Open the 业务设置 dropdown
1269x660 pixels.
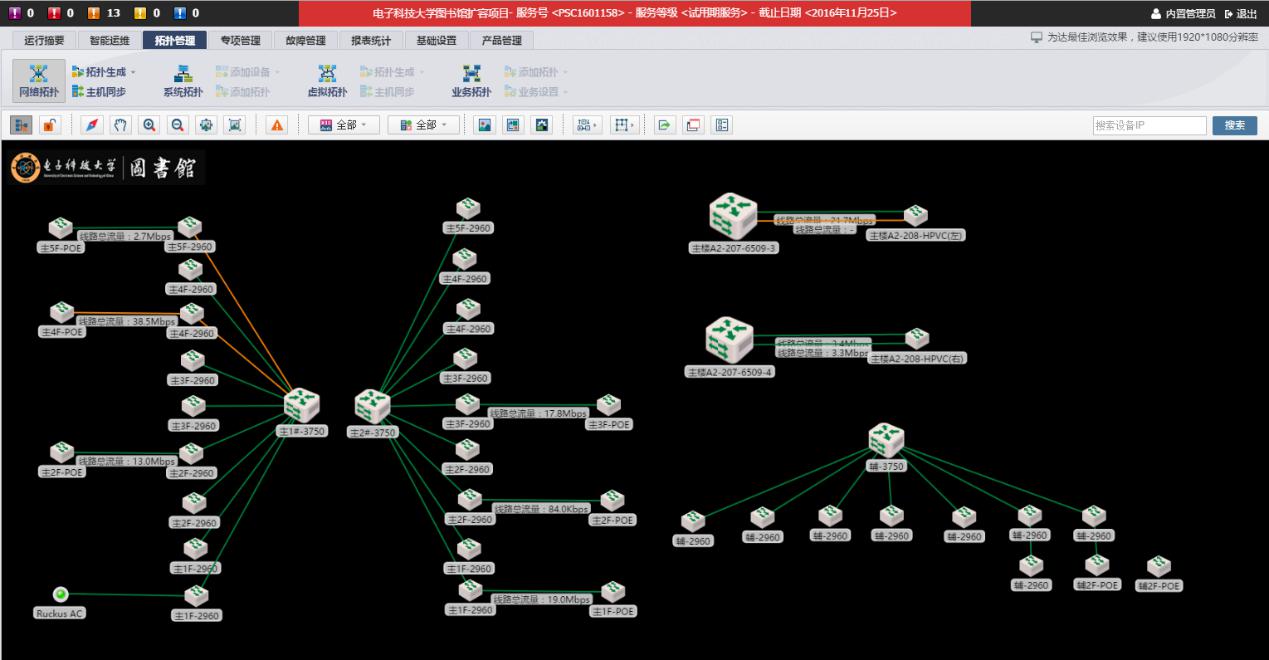click(x=537, y=91)
